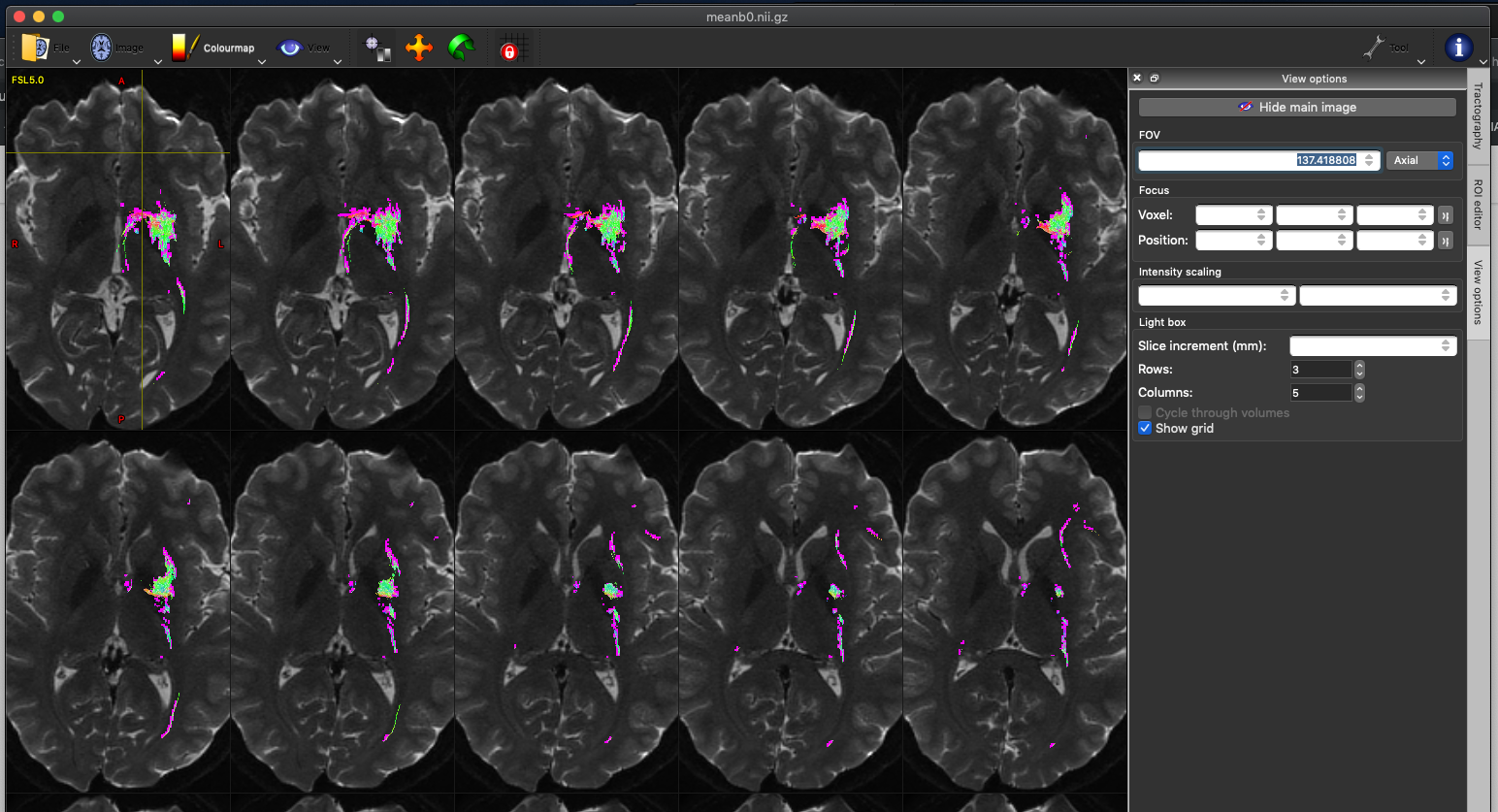
Task: Click the Image brain icon
Action: coord(100,45)
